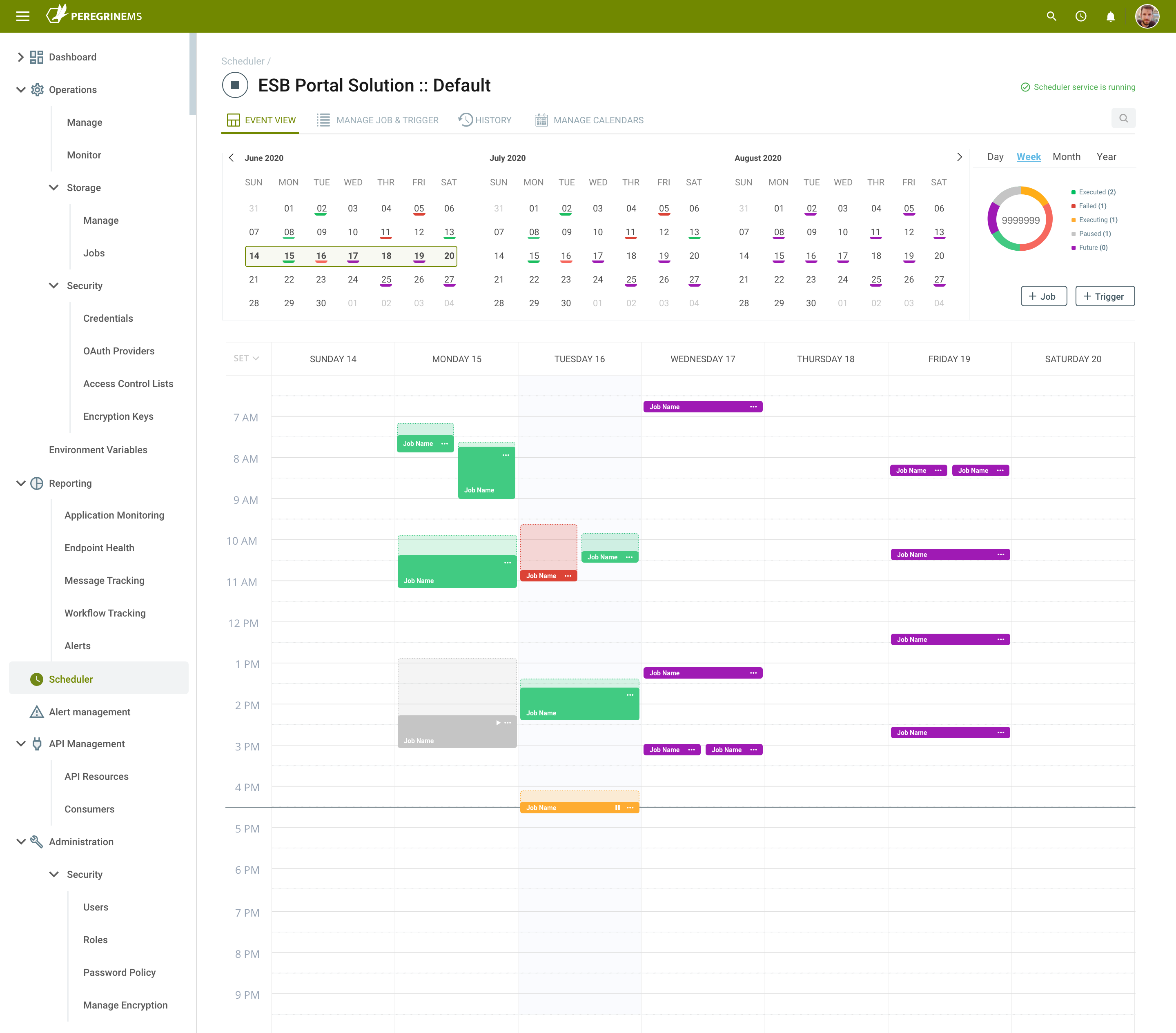Click the hamburger menu icon

tap(22, 16)
